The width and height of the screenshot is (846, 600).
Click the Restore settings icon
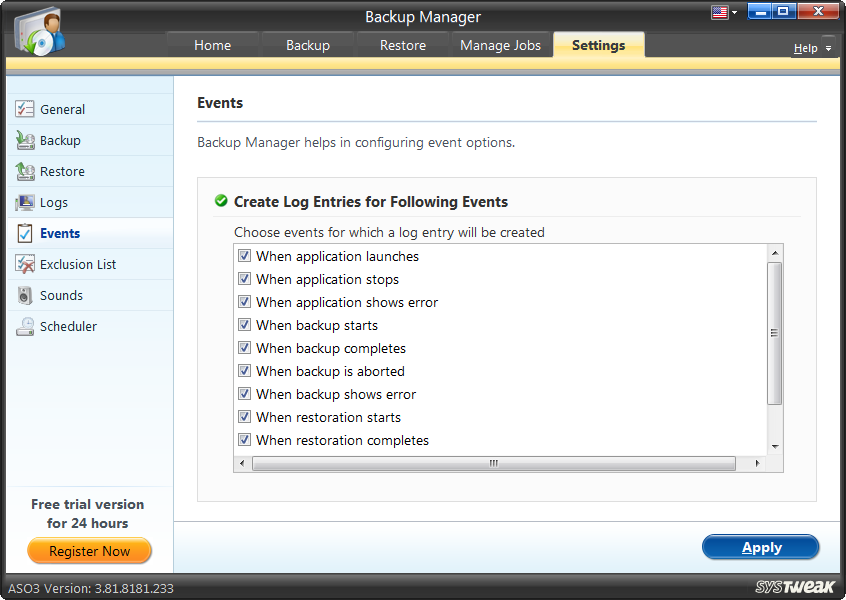24,171
